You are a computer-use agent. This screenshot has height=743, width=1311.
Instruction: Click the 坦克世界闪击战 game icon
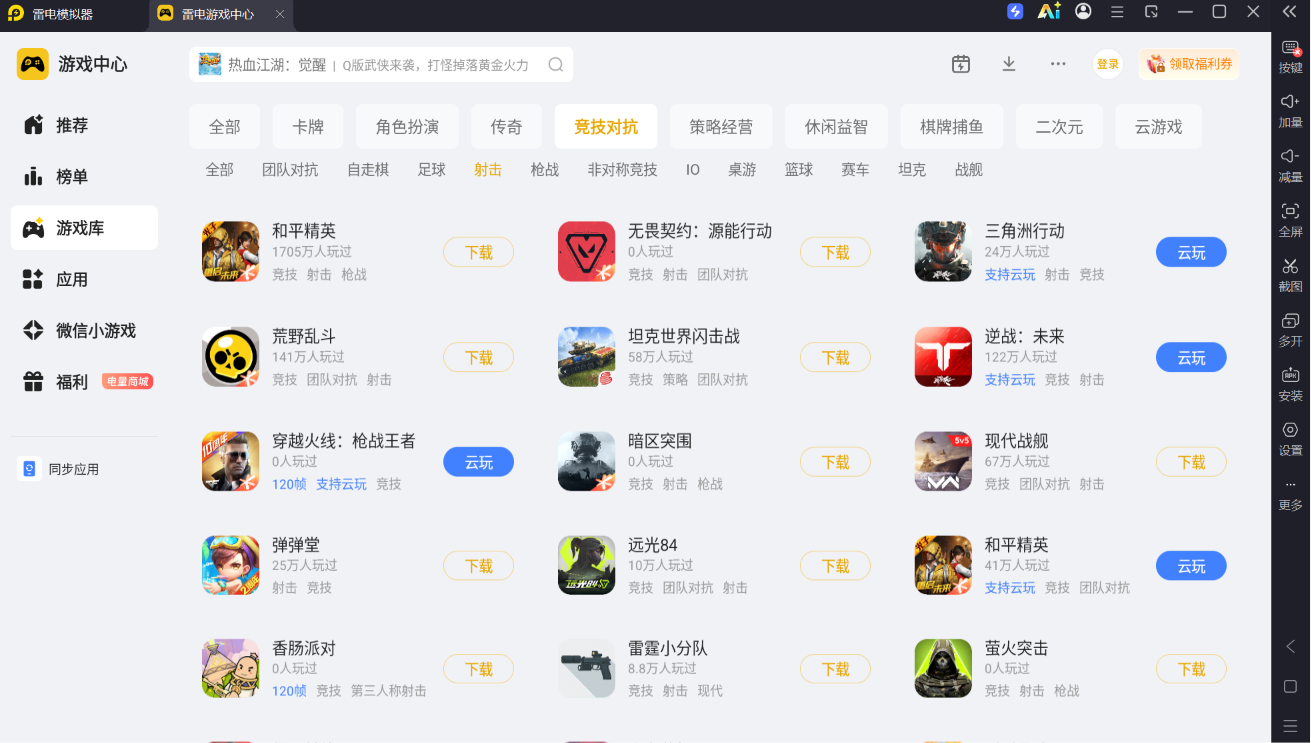(587, 357)
